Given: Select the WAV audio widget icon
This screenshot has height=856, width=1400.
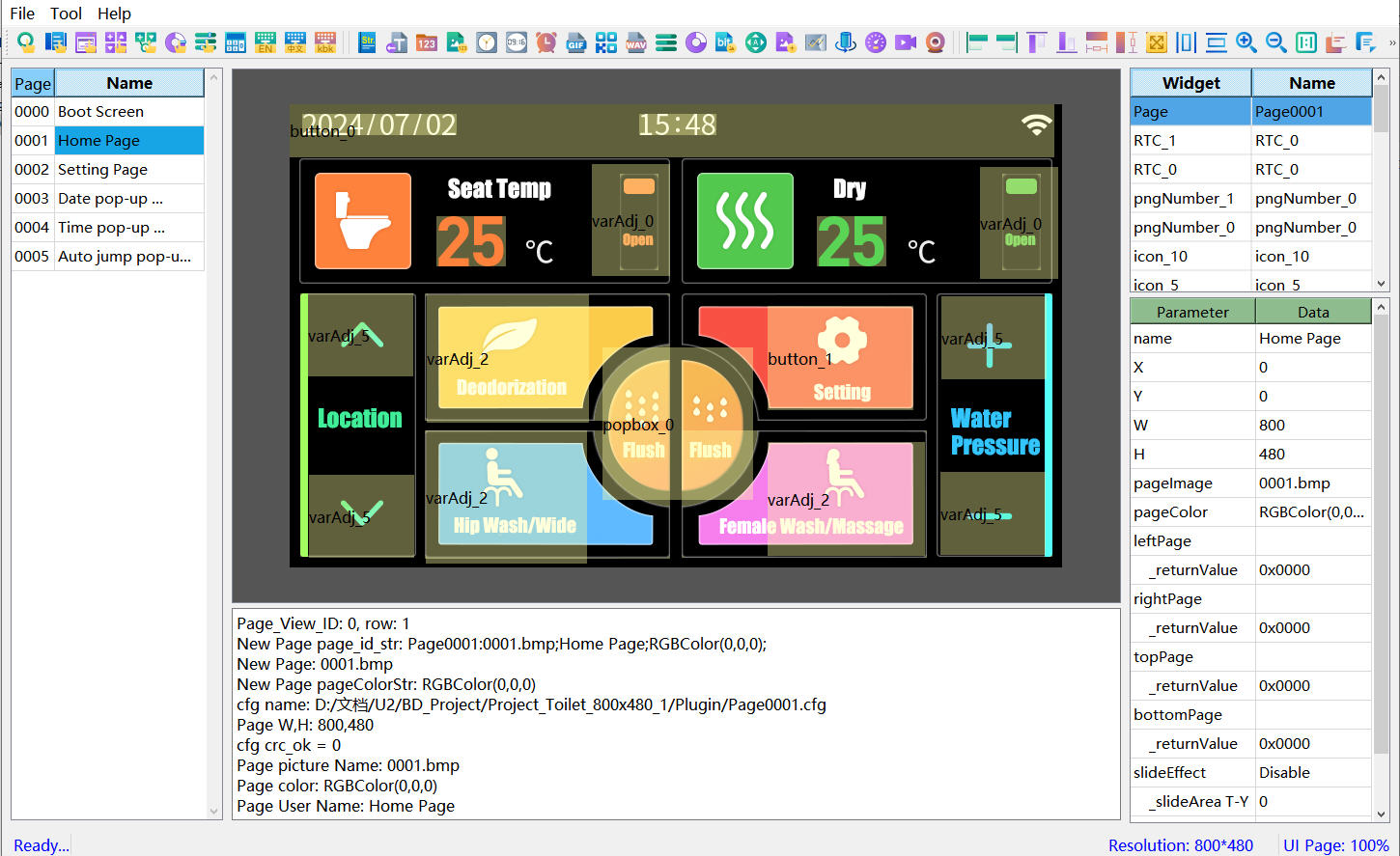Looking at the screenshot, I should point(636,42).
